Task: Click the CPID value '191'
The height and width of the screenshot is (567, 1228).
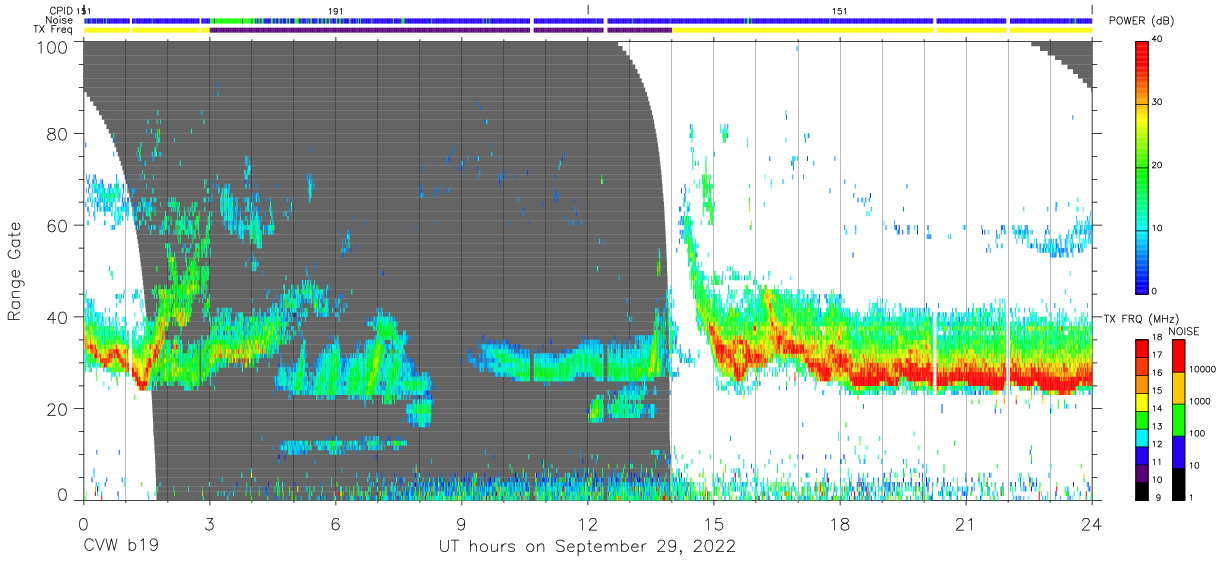Action: [336, 10]
